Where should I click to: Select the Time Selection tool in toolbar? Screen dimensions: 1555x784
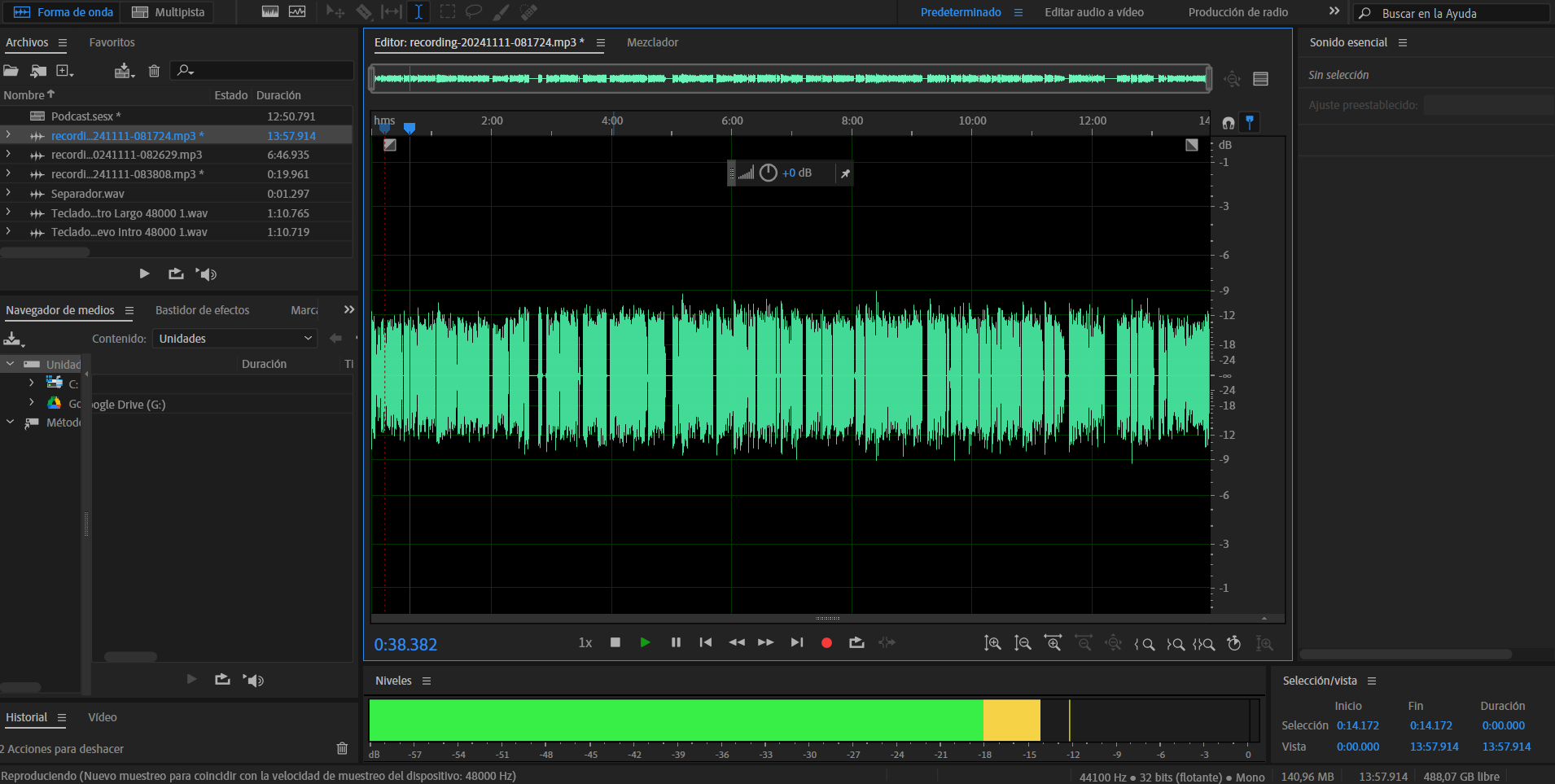point(418,12)
